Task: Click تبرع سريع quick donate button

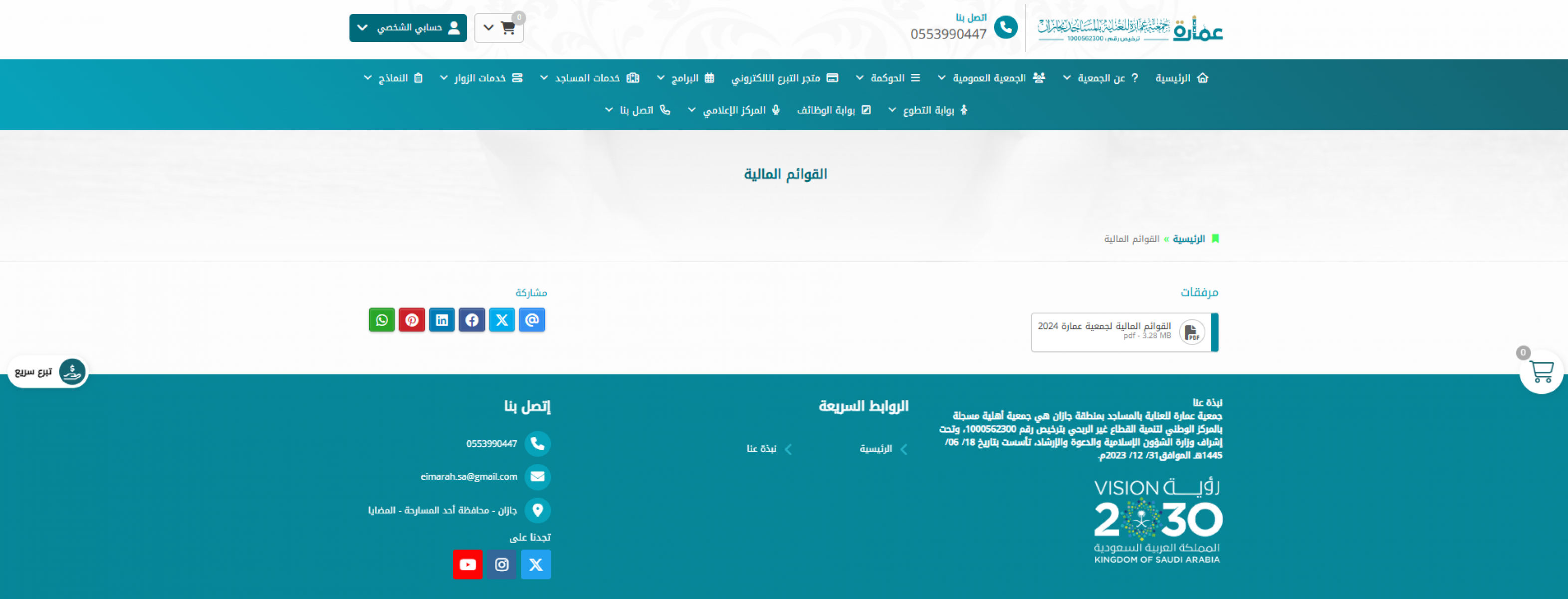Action: [x=48, y=371]
